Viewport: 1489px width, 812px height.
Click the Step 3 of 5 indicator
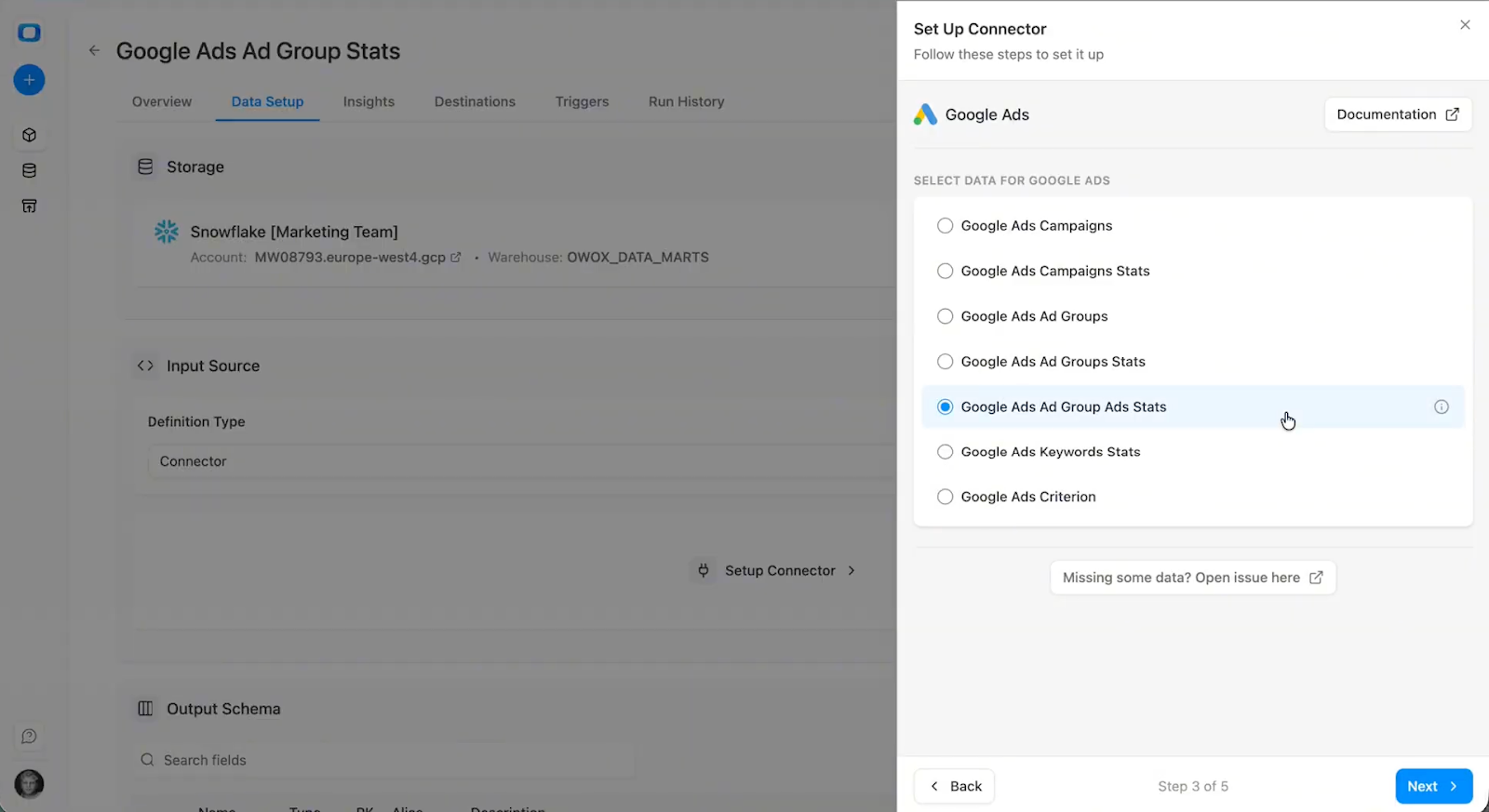pos(1193,786)
